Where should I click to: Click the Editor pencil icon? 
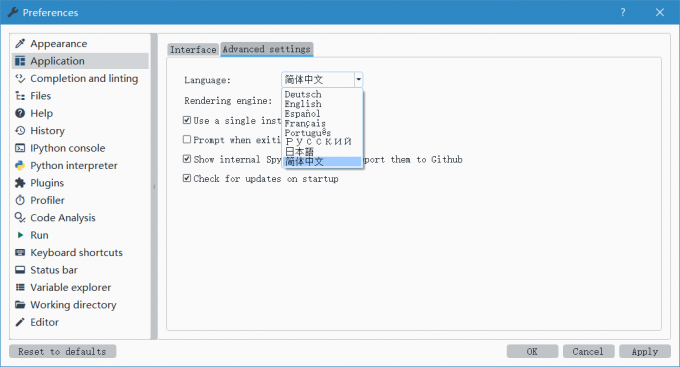click(x=20, y=322)
